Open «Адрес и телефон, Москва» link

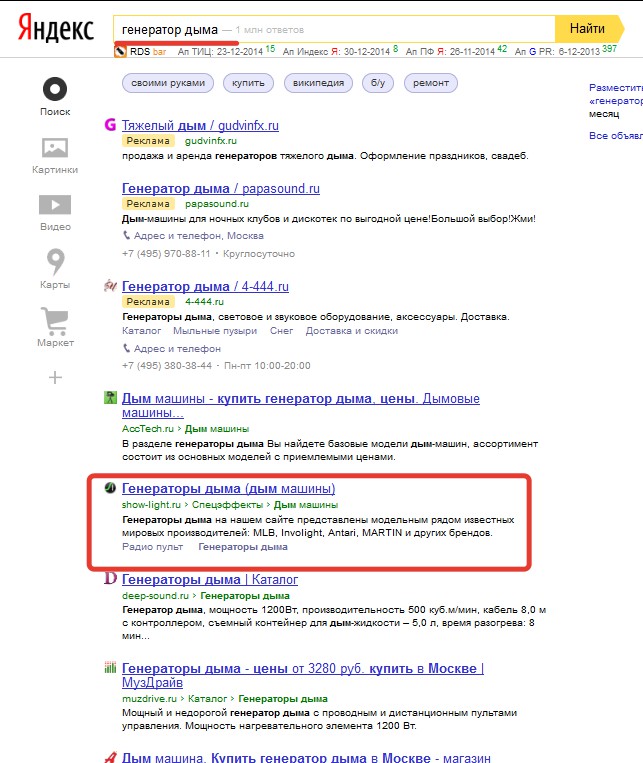coord(199,236)
